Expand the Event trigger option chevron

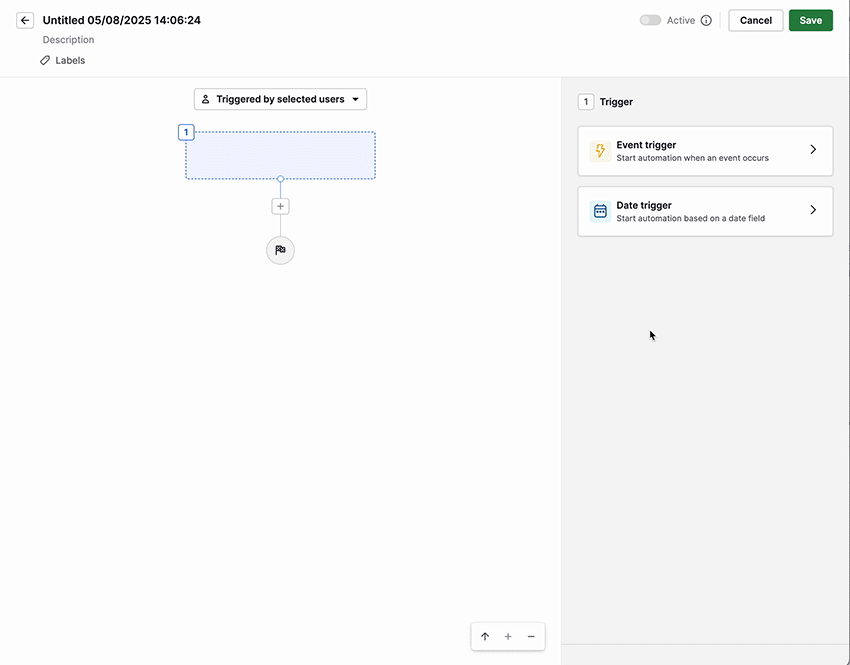coord(813,150)
